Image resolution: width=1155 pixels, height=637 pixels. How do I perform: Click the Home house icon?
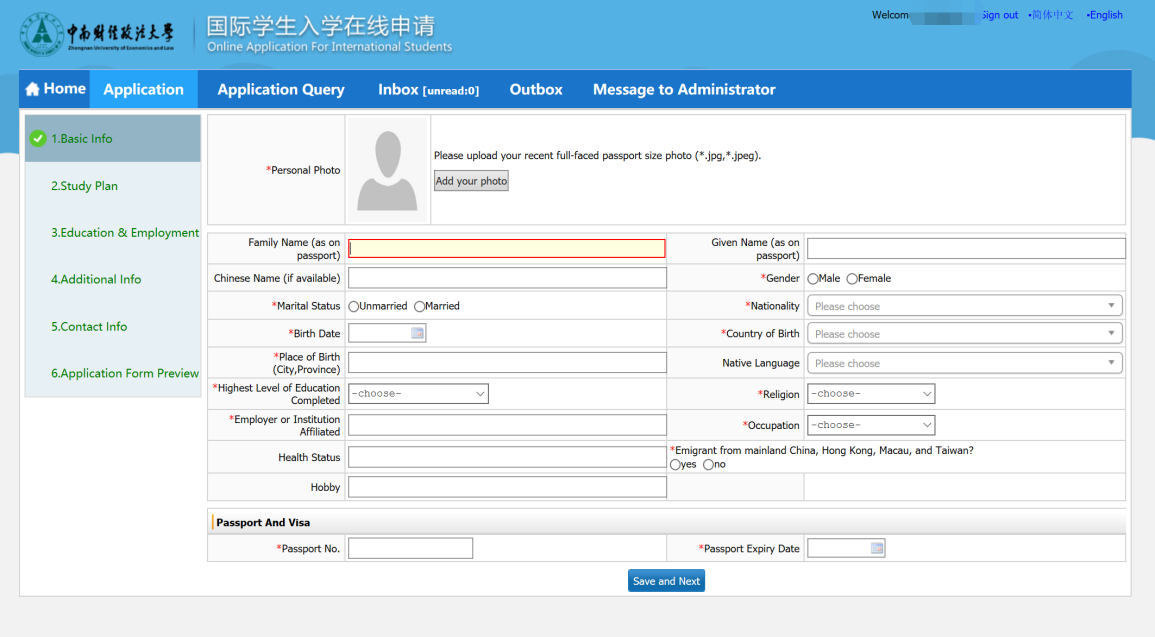(32, 89)
